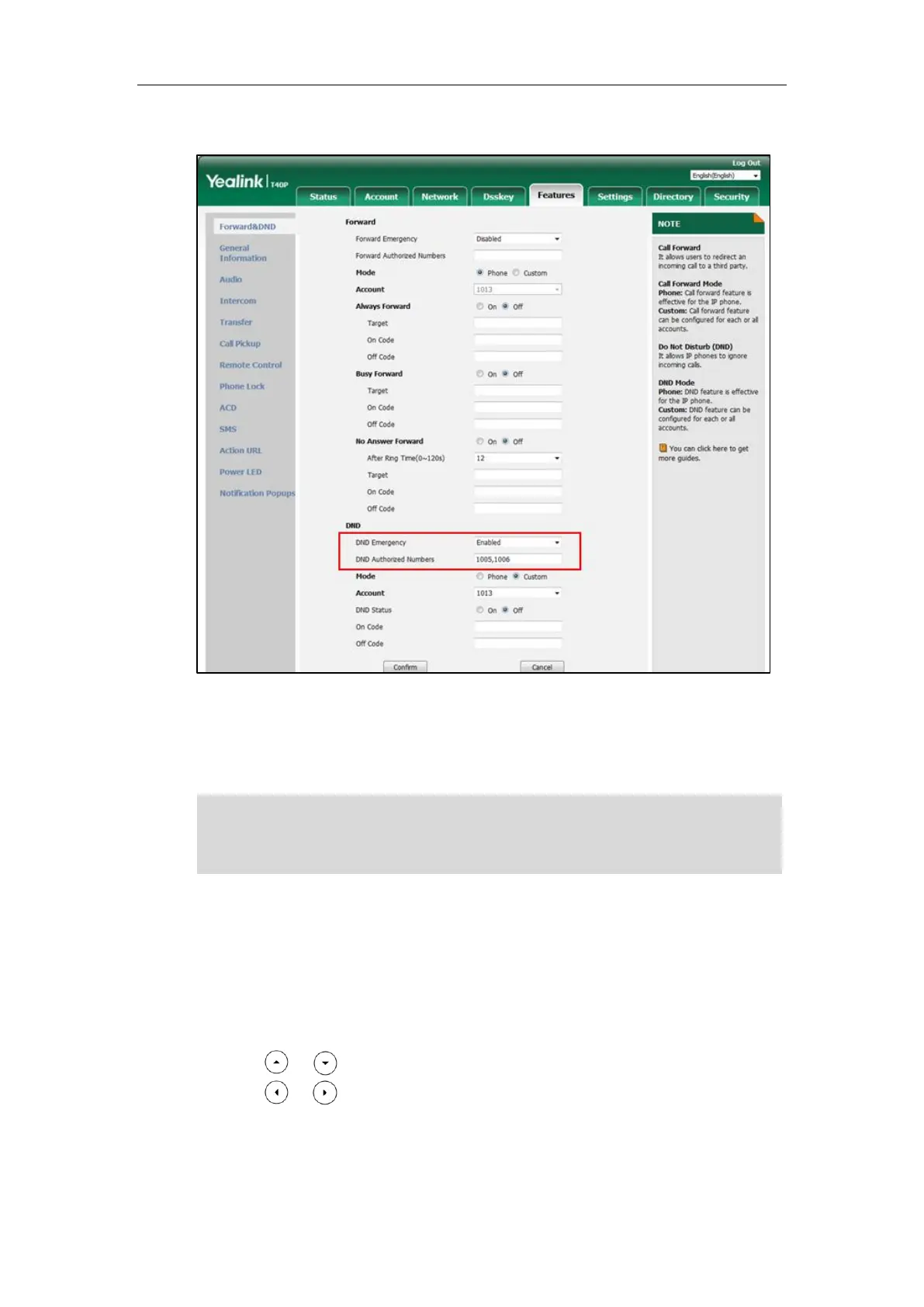Switch to the Security tab
This screenshot has width=924, height=1307.
tap(732, 197)
